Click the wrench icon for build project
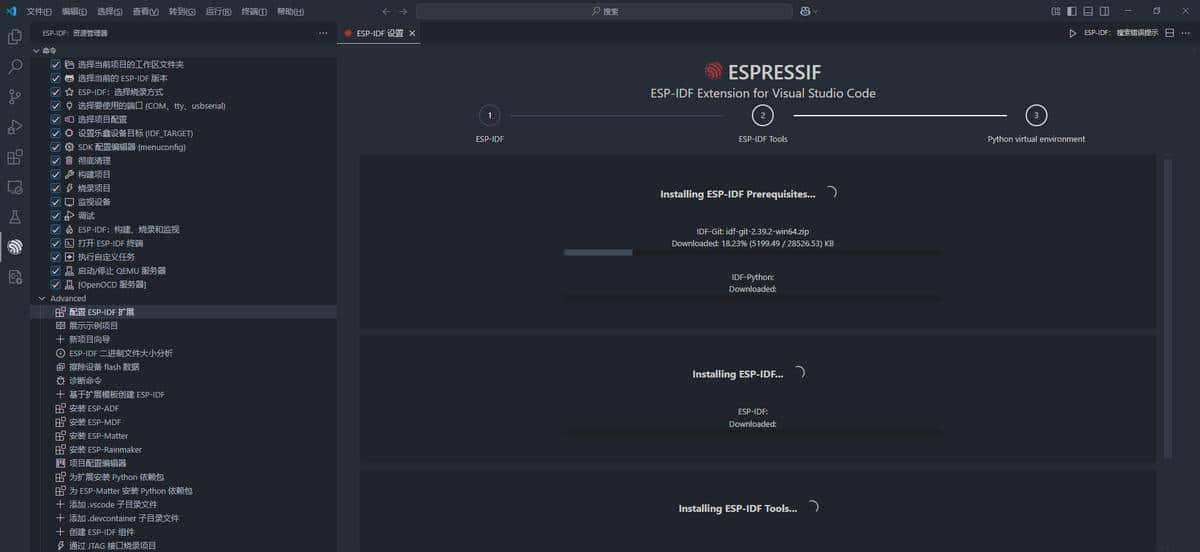This screenshot has width=1200, height=552. coord(69,174)
